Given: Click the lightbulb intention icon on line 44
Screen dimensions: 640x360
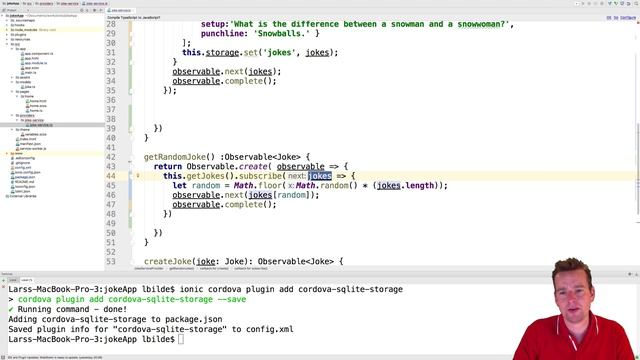Looking at the screenshot, I should (138, 176).
